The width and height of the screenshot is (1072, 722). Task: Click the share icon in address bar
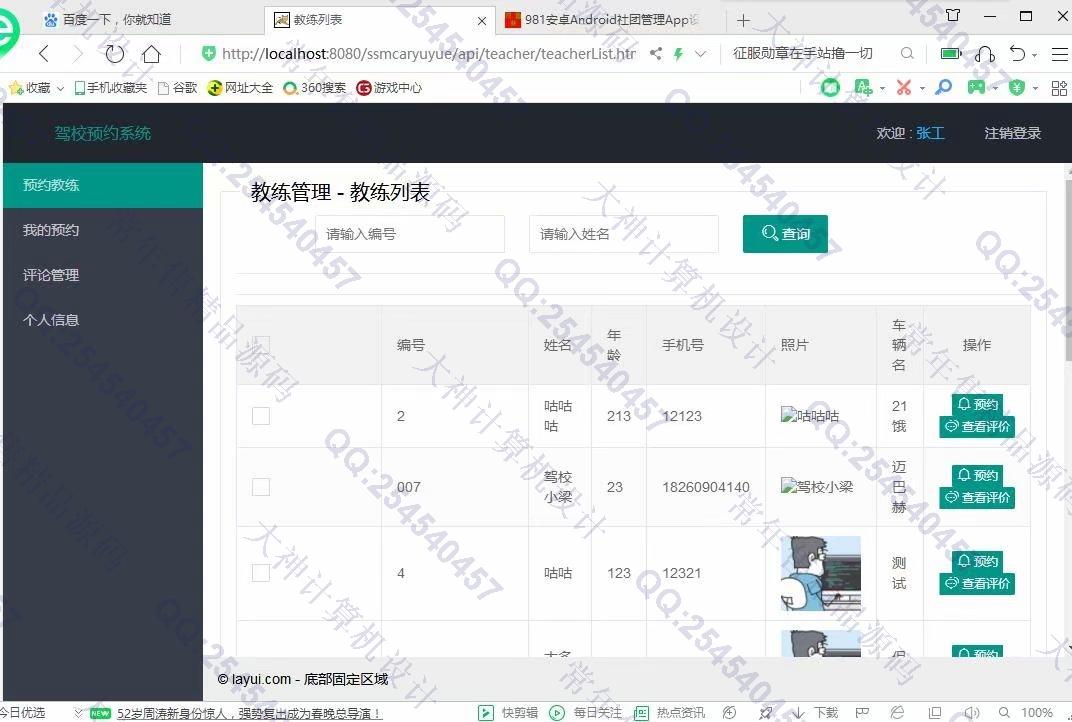pyautogui.click(x=656, y=53)
